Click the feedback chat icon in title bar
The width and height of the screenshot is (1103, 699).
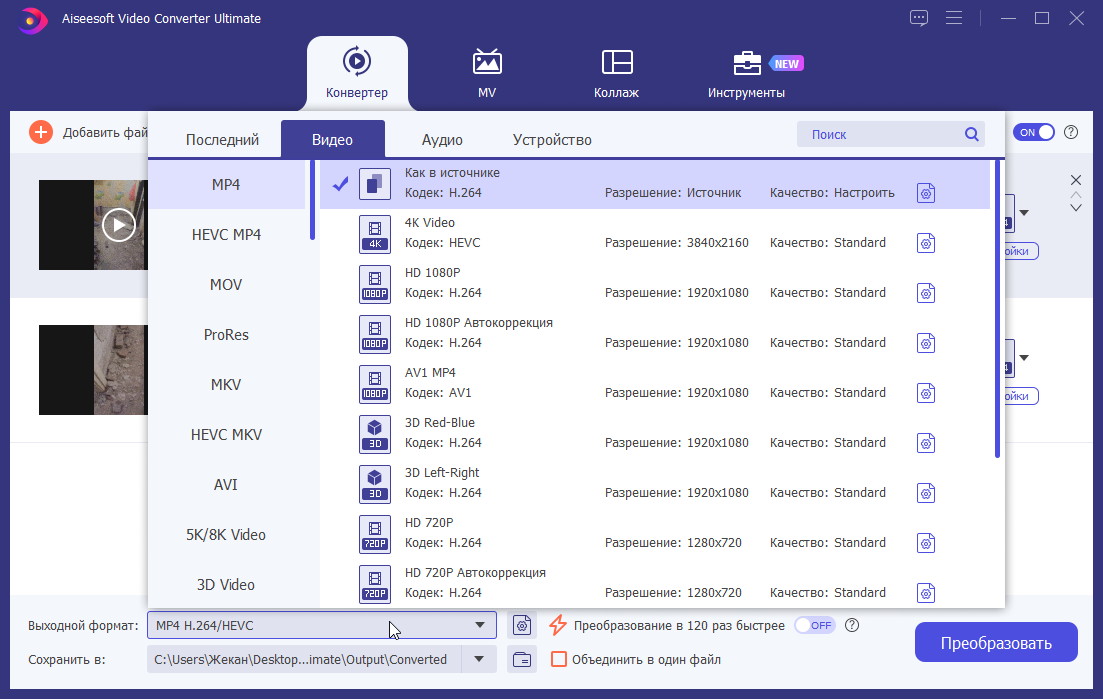pyautogui.click(x=920, y=18)
